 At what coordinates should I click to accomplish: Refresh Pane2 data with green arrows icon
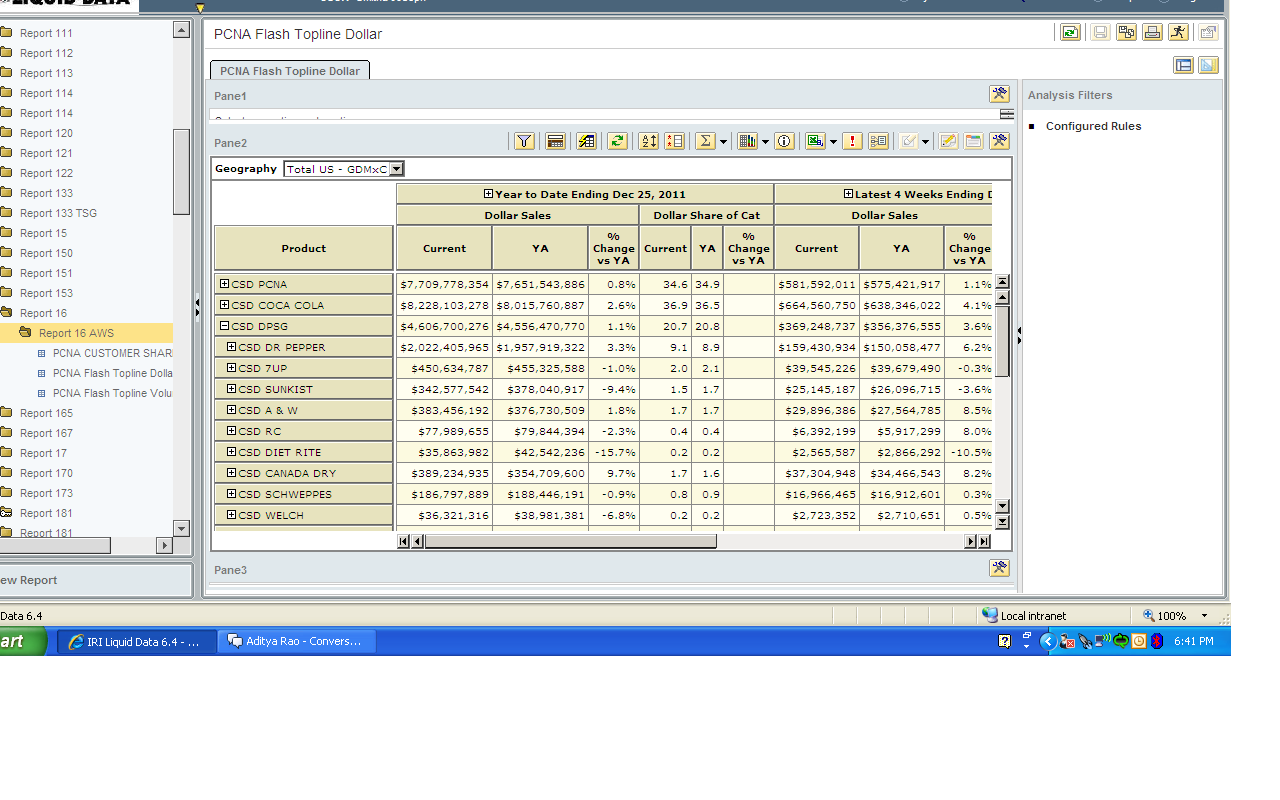click(x=617, y=141)
